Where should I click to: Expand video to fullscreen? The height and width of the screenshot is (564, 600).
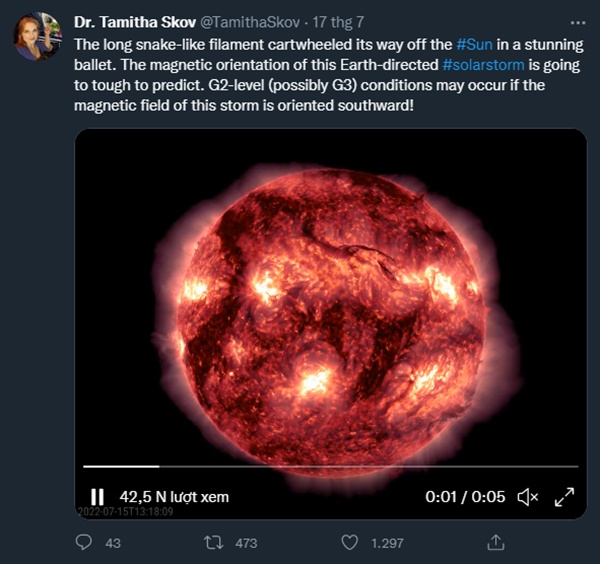[564, 497]
